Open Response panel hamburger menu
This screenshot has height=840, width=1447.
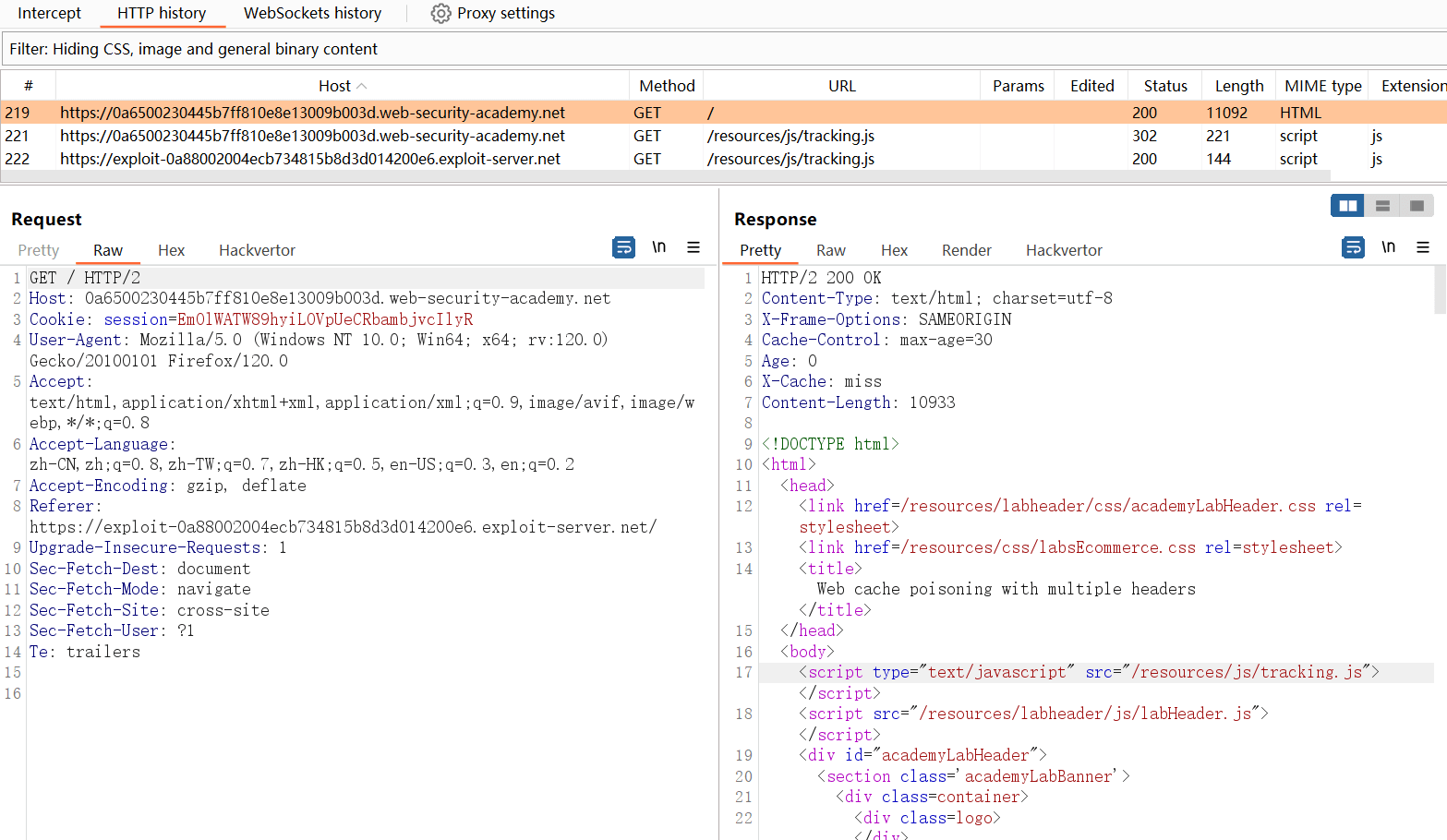(x=1423, y=247)
